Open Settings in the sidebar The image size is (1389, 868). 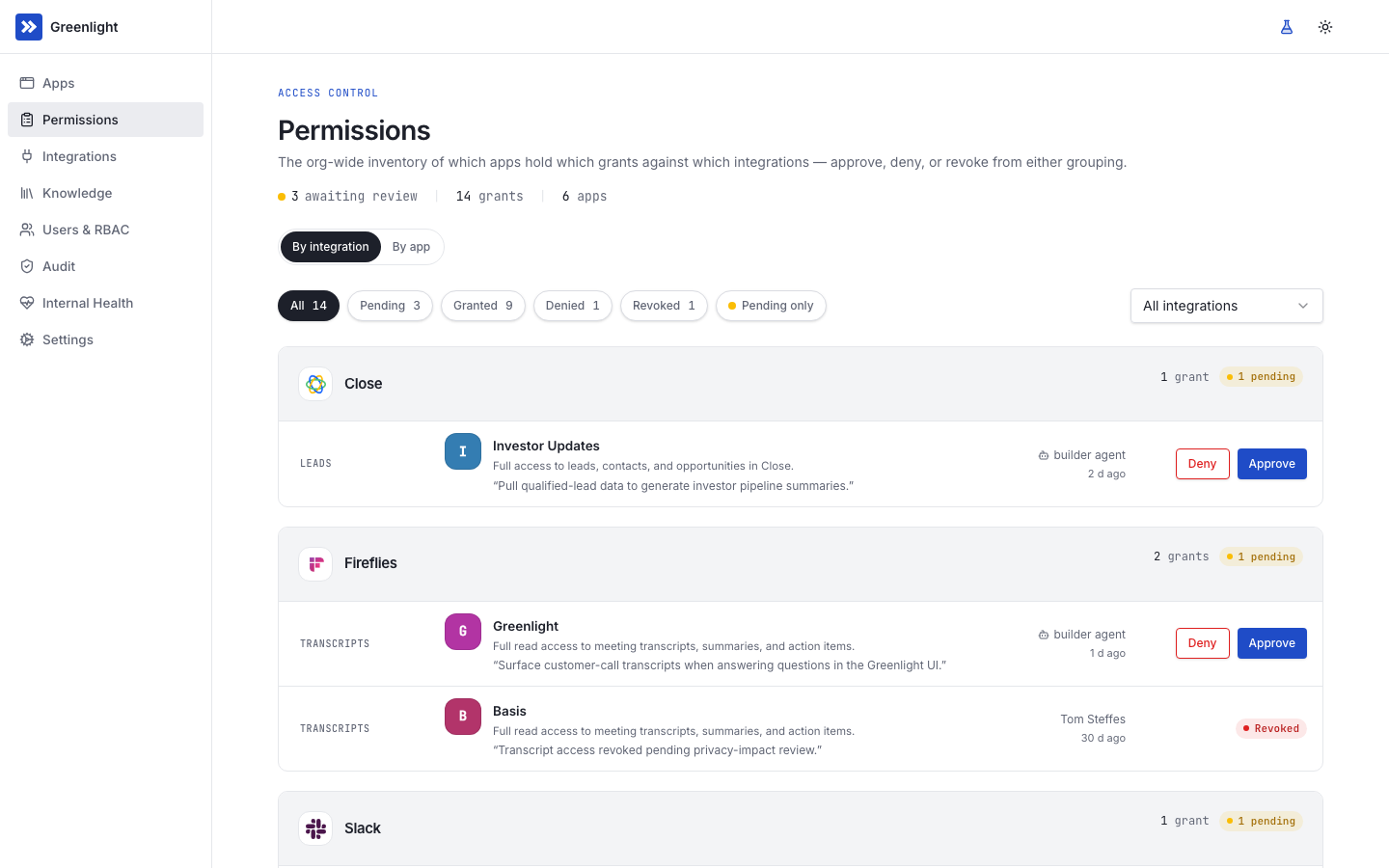[105, 339]
